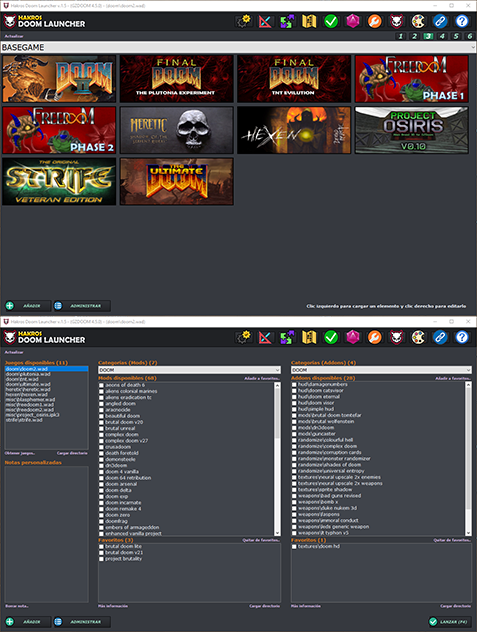477x632 pixels.
Task: Load the Project Osiris thumbnail
Action: pos(412,130)
